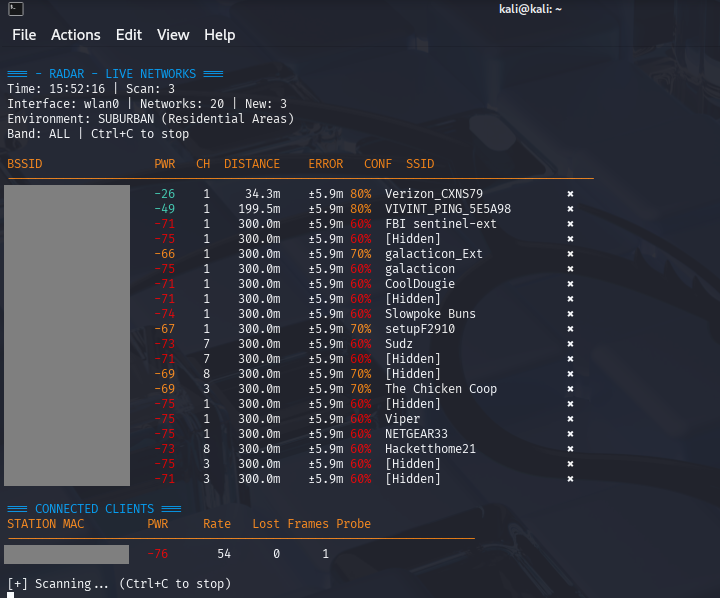This screenshot has height=598, width=720.
Task: Select the Verizon_CXNS79 SSID text
Action: pos(433,194)
